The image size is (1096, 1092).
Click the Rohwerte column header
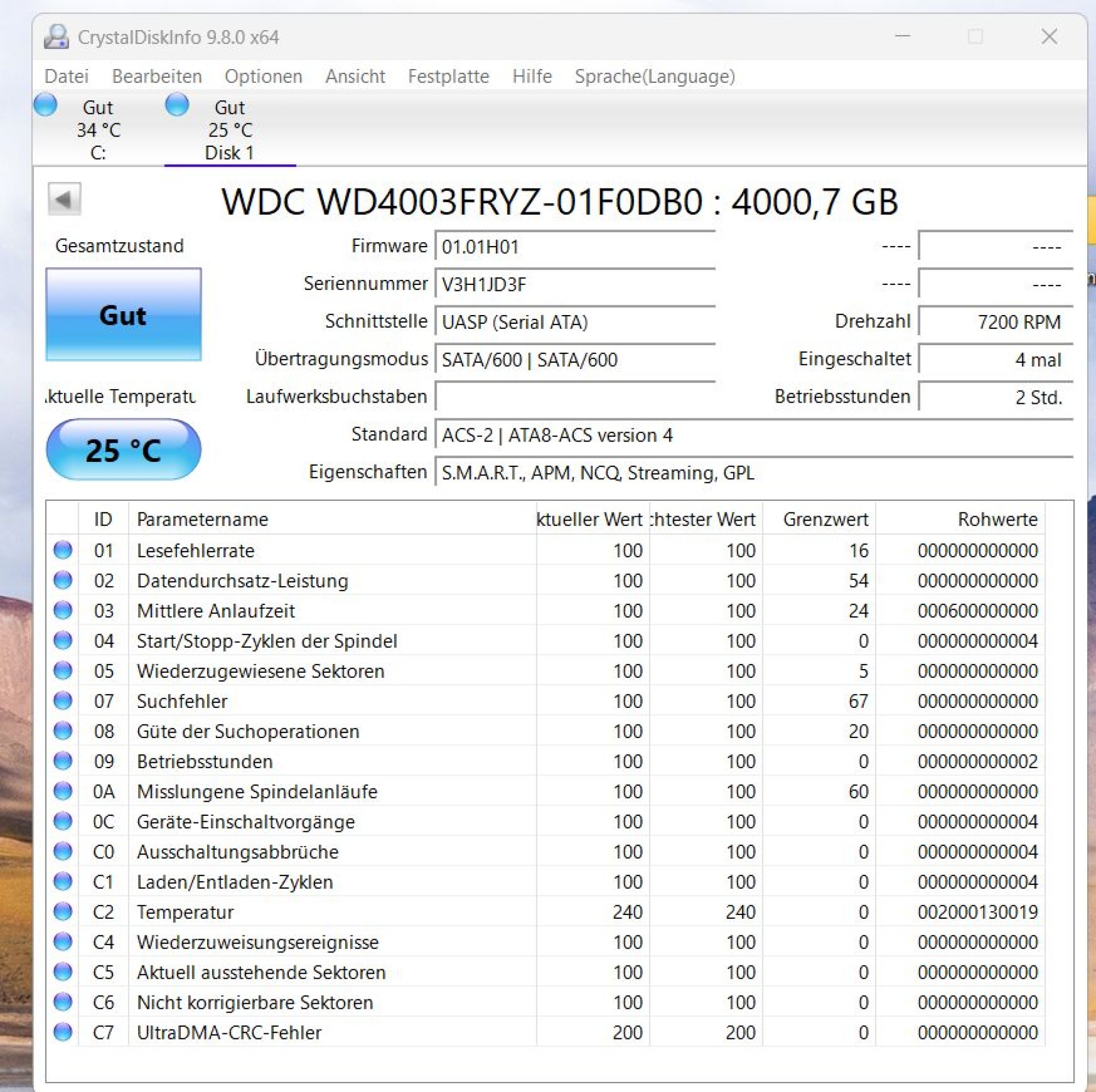point(997,519)
